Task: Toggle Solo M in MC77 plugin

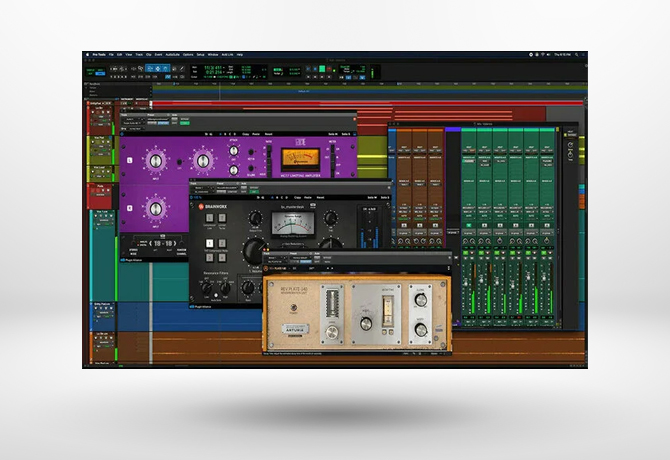Action: click(333, 134)
